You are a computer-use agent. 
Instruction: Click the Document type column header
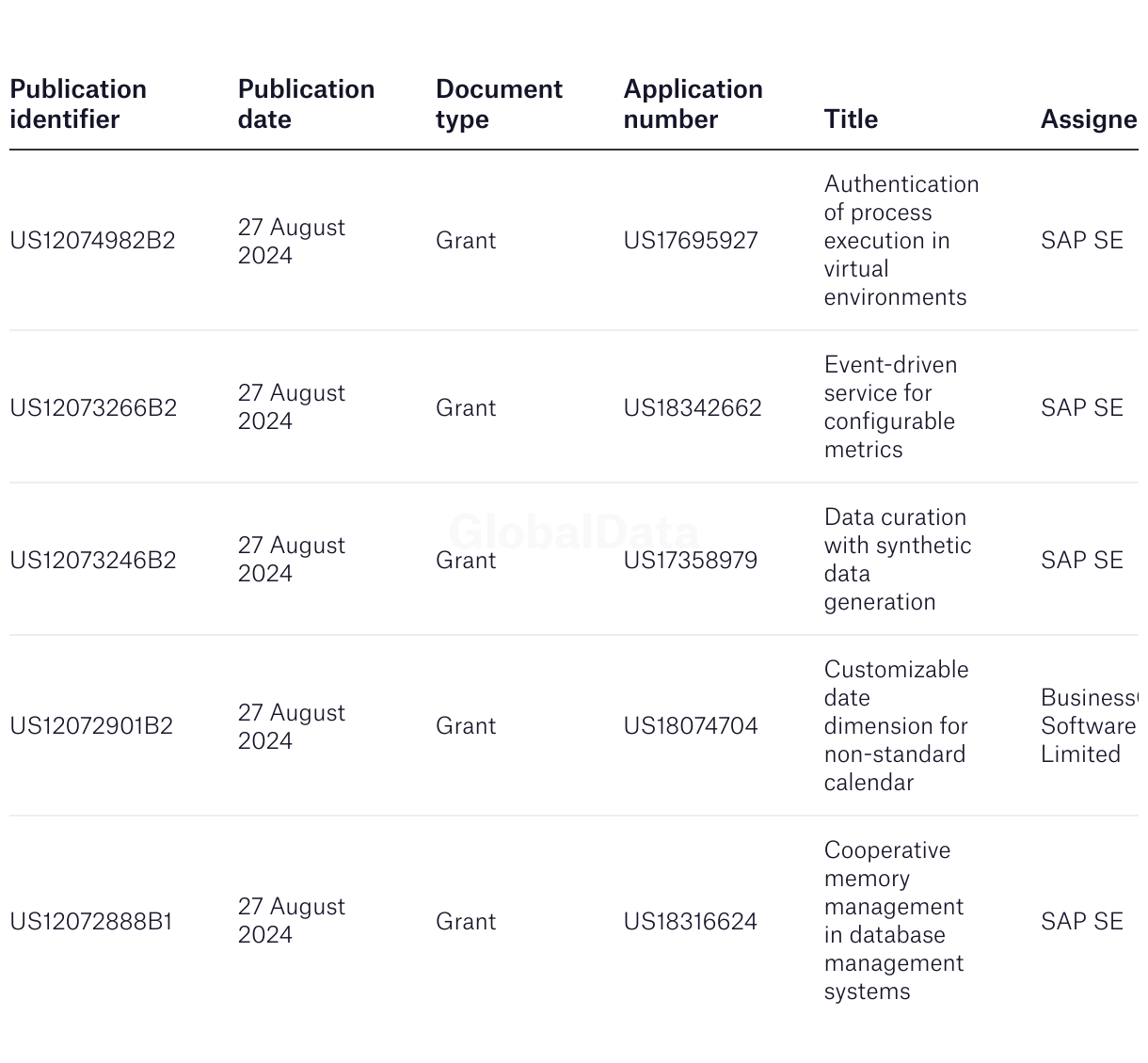click(499, 103)
